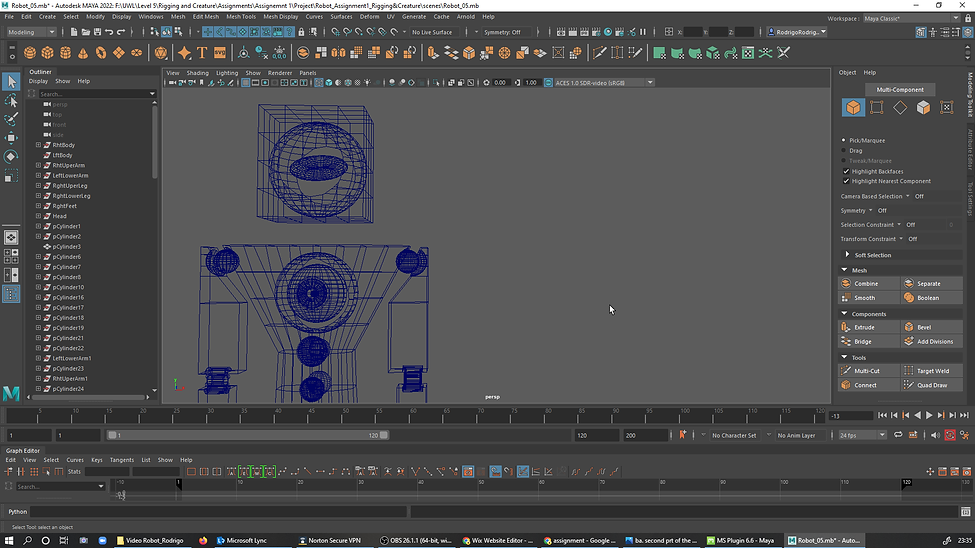Select Edge selection mode icon
975x548 pixels.
click(900, 108)
